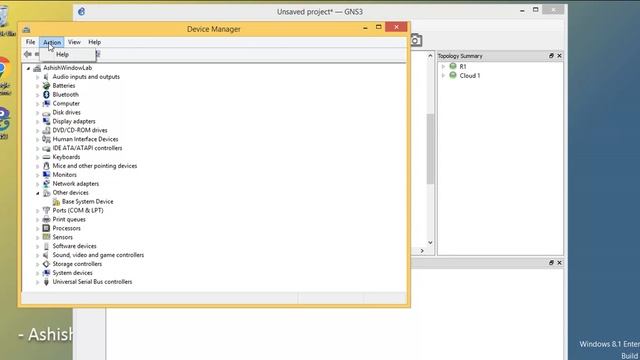Click the GNS3 vertical scrollbar thumb

point(430,149)
